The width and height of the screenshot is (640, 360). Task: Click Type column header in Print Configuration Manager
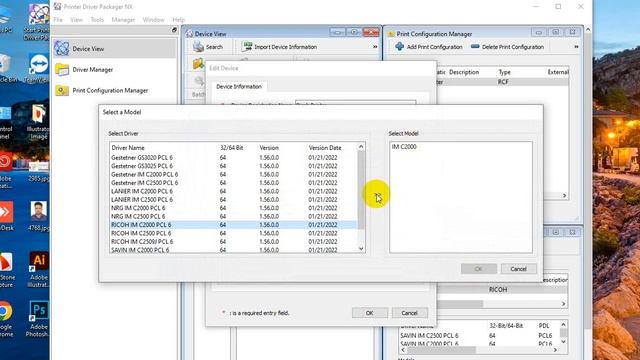tap(504, 72)
